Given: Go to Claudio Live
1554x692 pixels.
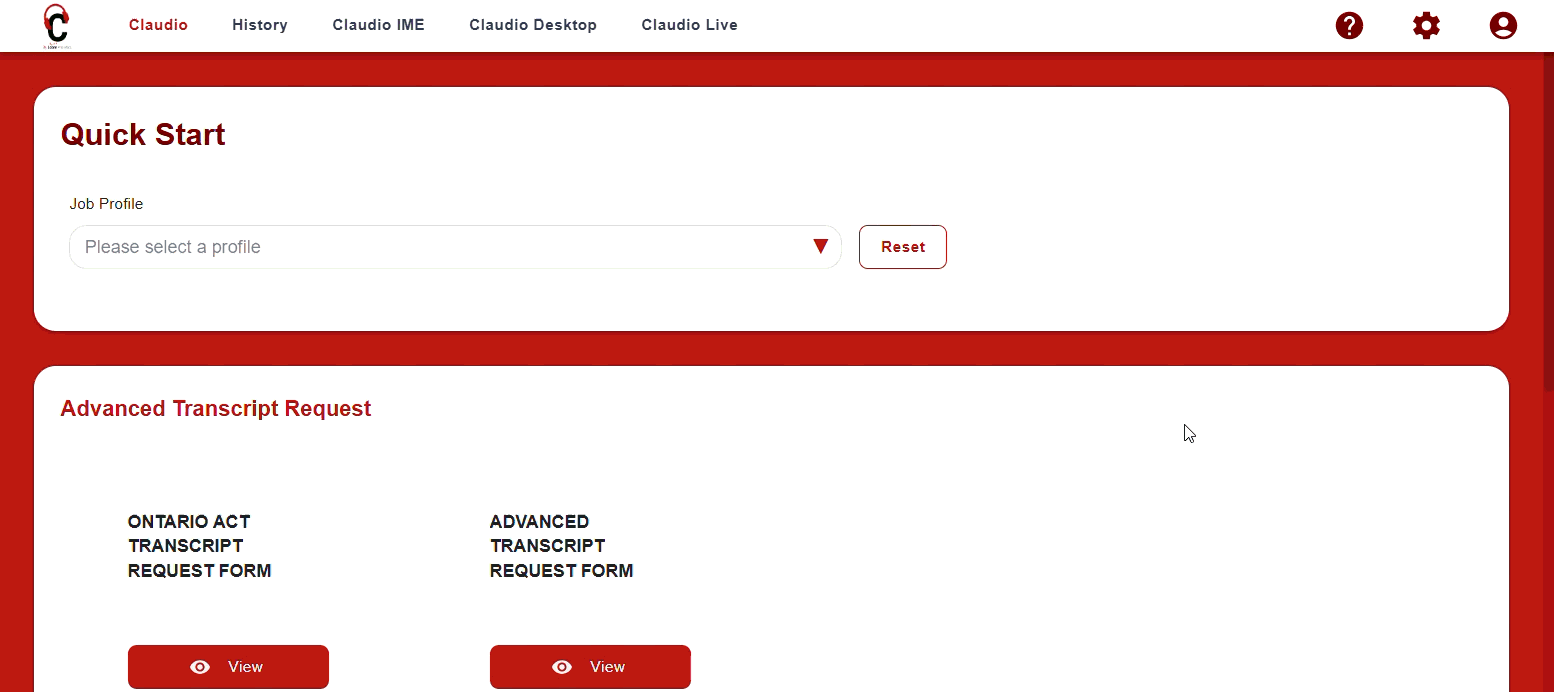Looking at the screenshot, I should pyautogui.click(x=689, y=24).
